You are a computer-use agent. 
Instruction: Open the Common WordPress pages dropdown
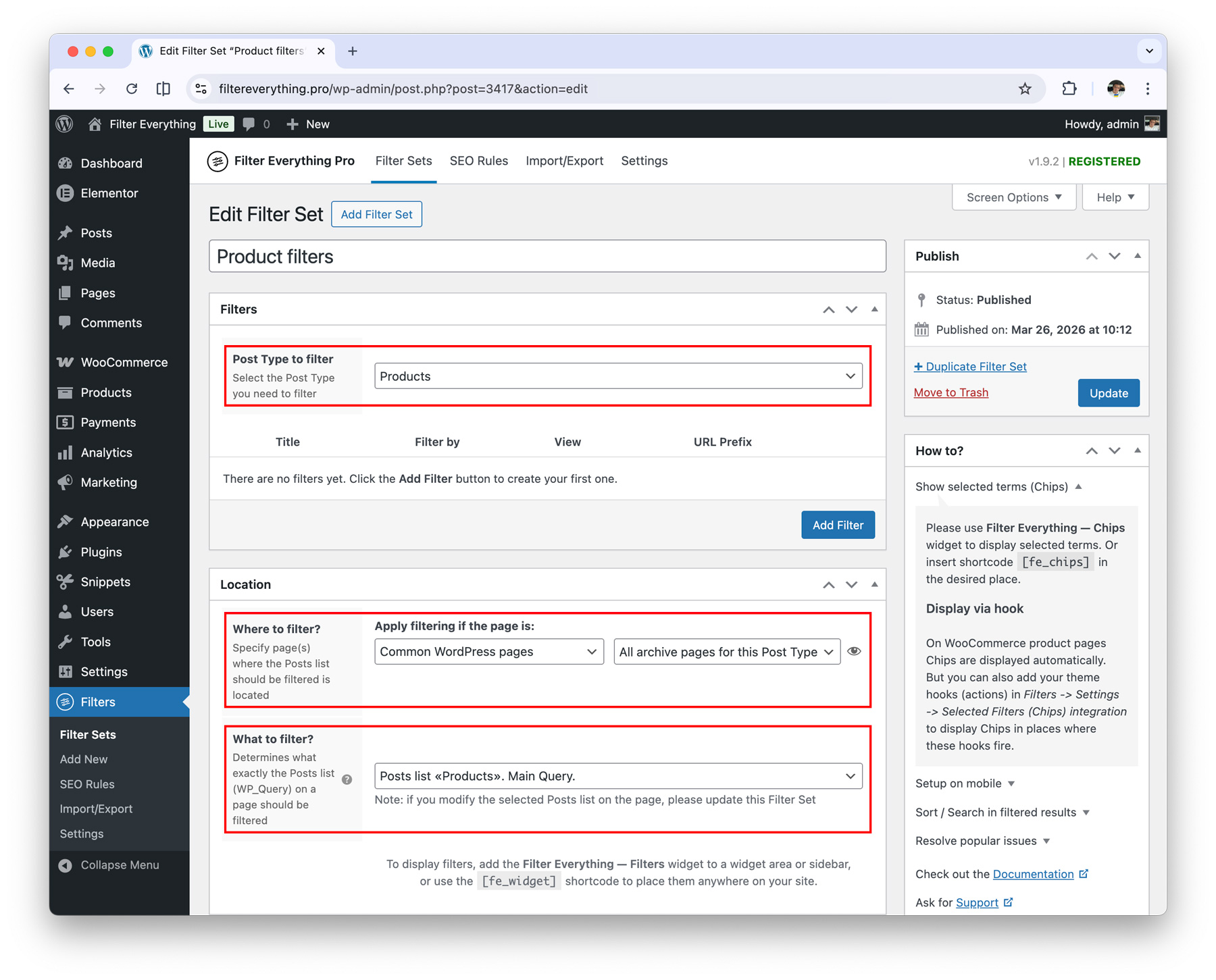coord(488,652)
